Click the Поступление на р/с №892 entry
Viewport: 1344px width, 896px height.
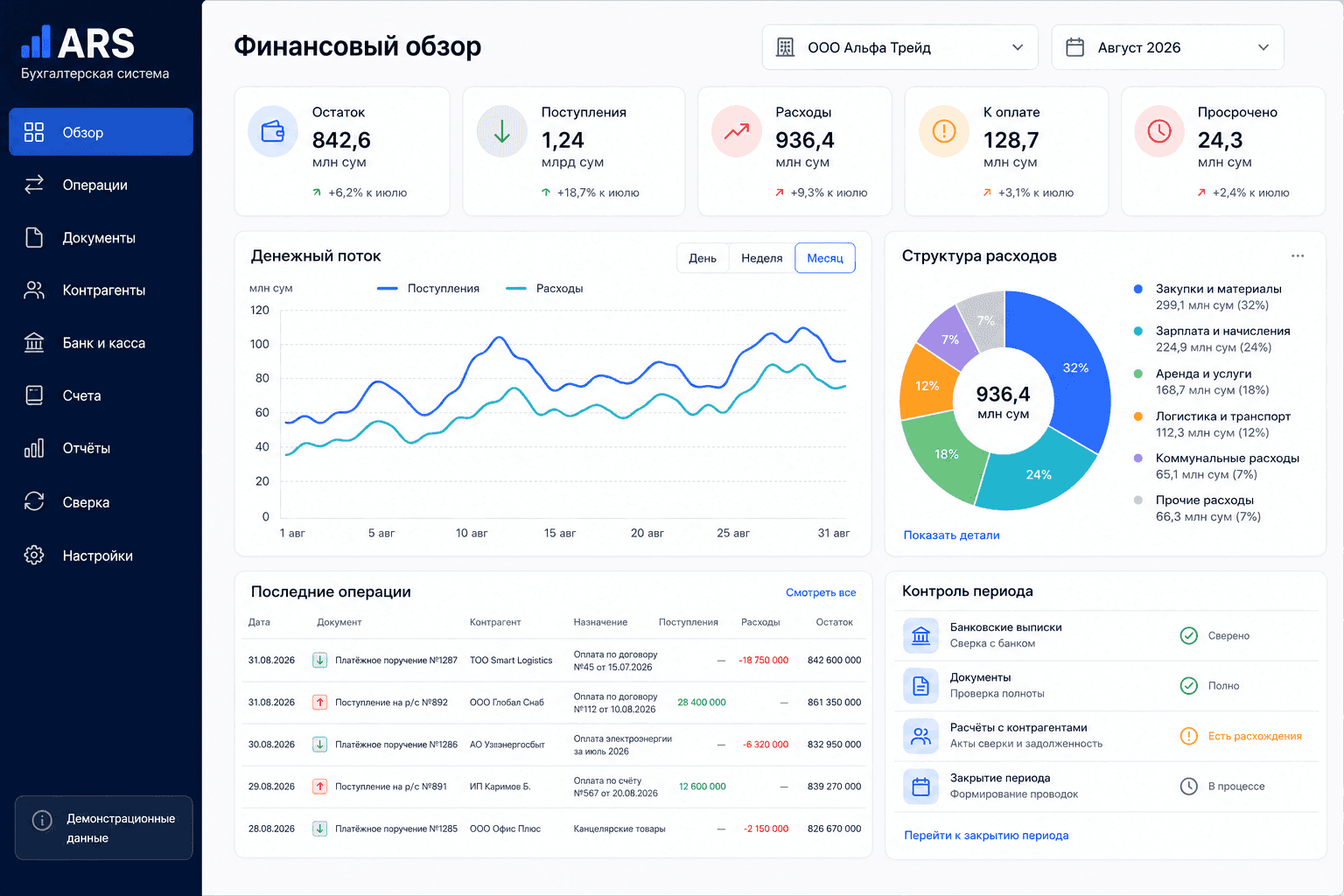click(x=391, y=703)
